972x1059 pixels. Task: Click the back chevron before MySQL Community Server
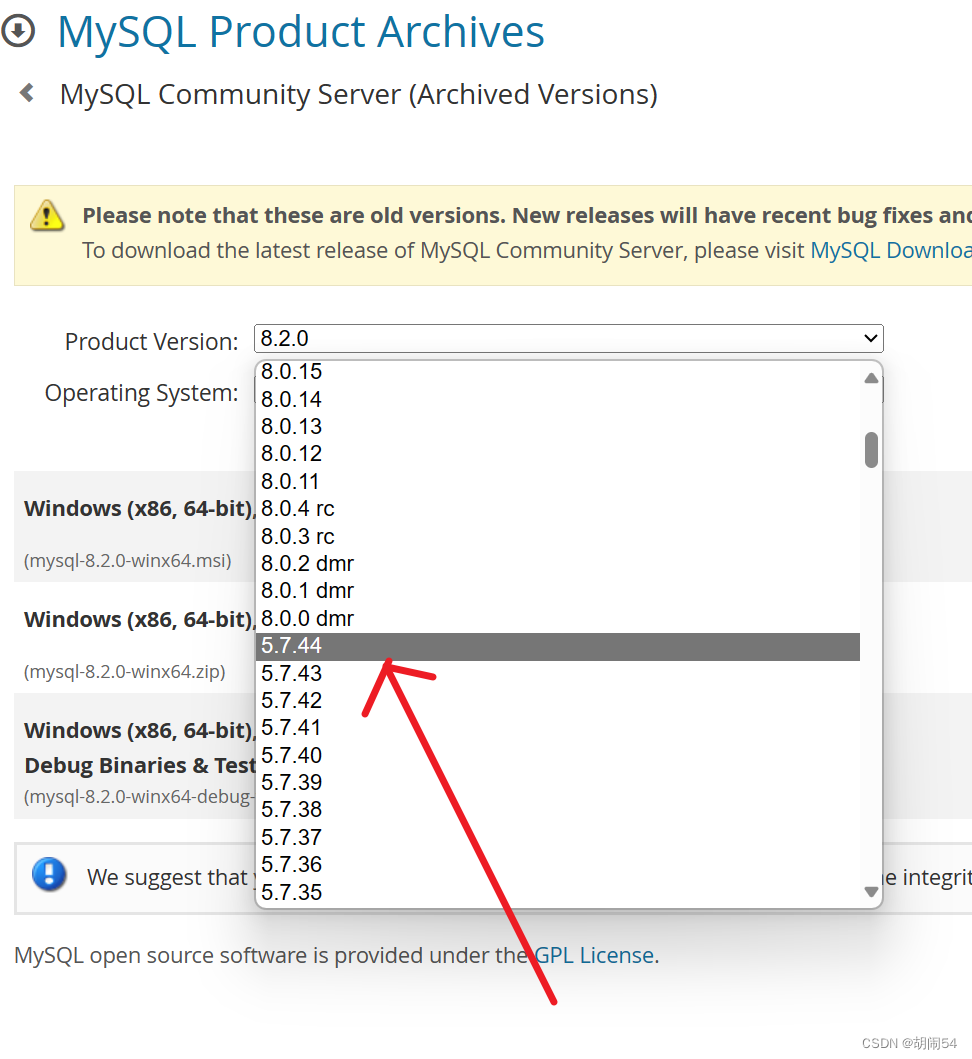[x=25, y=92]
